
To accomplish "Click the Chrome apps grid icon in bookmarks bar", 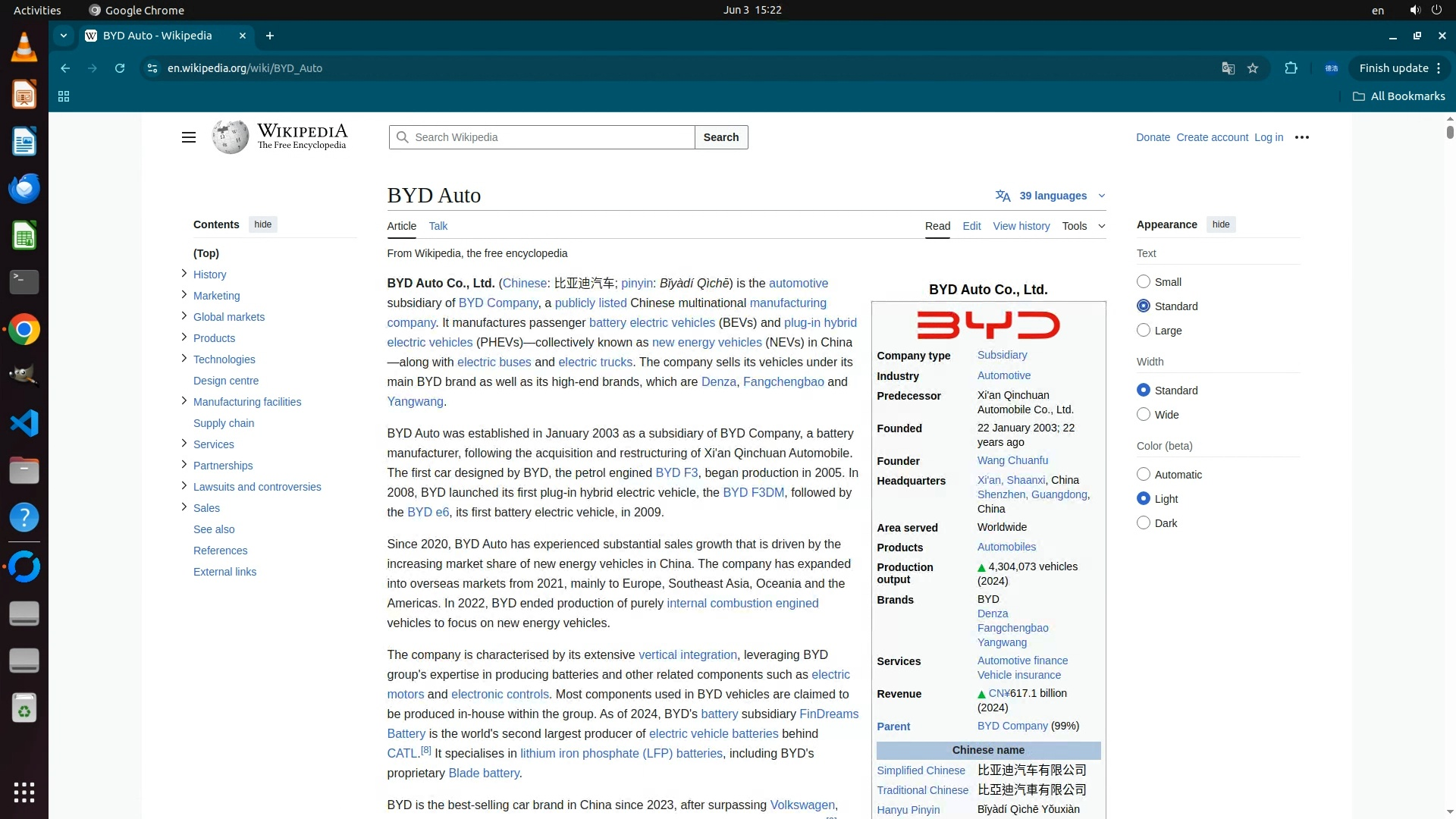I will [x=64, y=96].
